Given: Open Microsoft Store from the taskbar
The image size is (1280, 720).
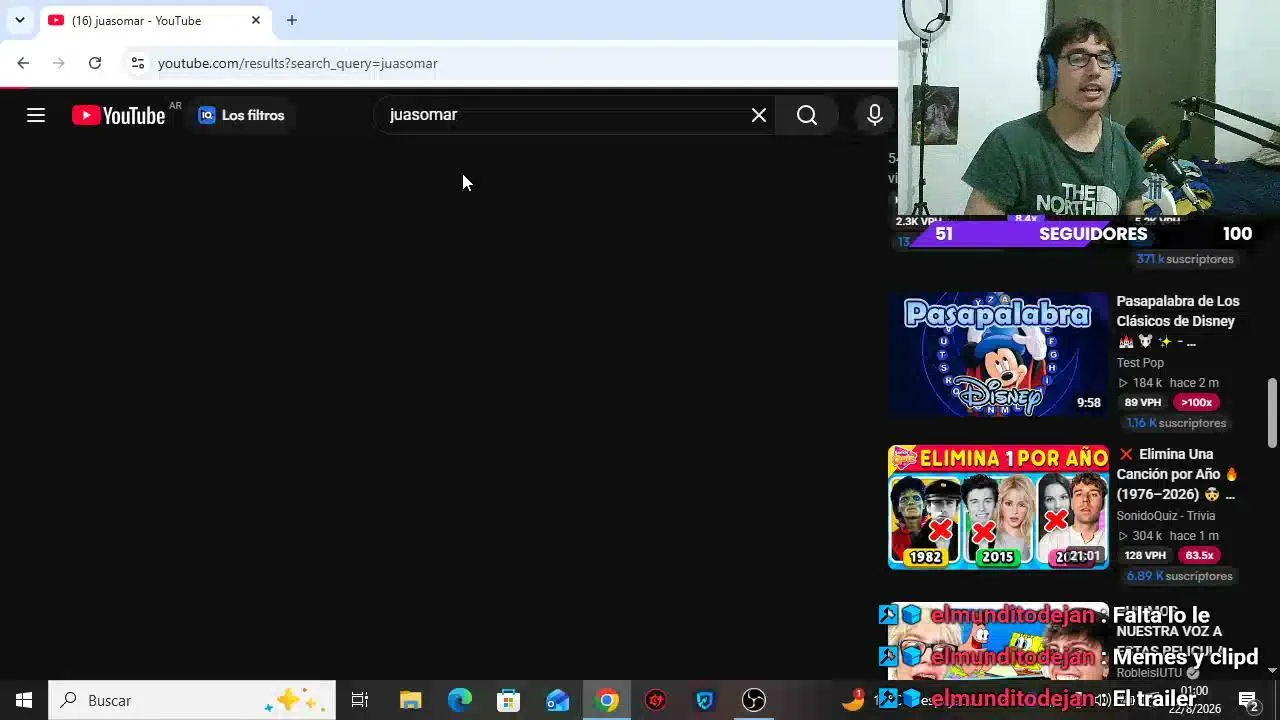Looking at the screenshot, I should (508, 700).
